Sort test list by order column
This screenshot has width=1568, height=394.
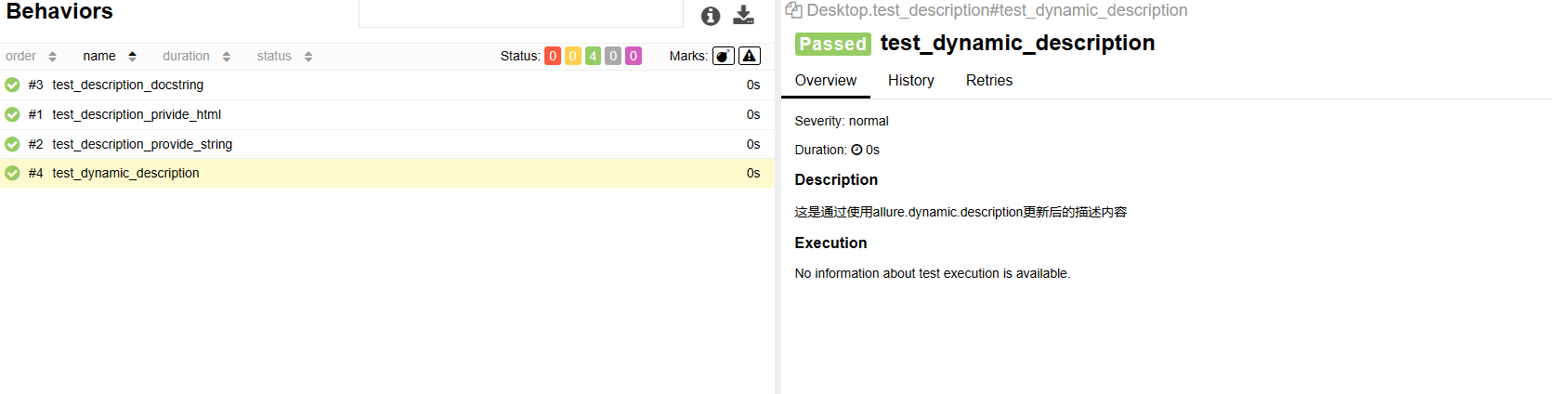pyautogui.click(x=31, y=56)
